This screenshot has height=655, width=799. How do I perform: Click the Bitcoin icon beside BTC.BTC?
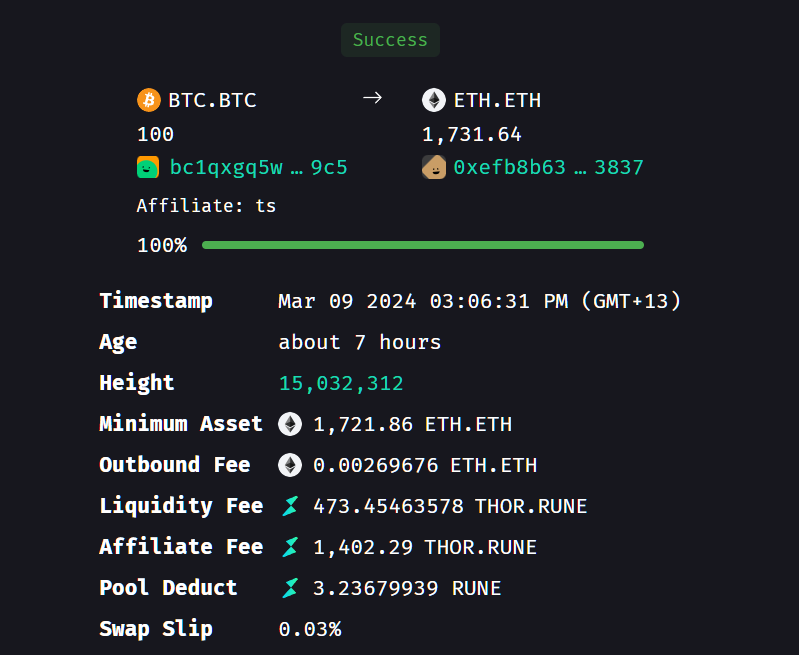point(149,100)
